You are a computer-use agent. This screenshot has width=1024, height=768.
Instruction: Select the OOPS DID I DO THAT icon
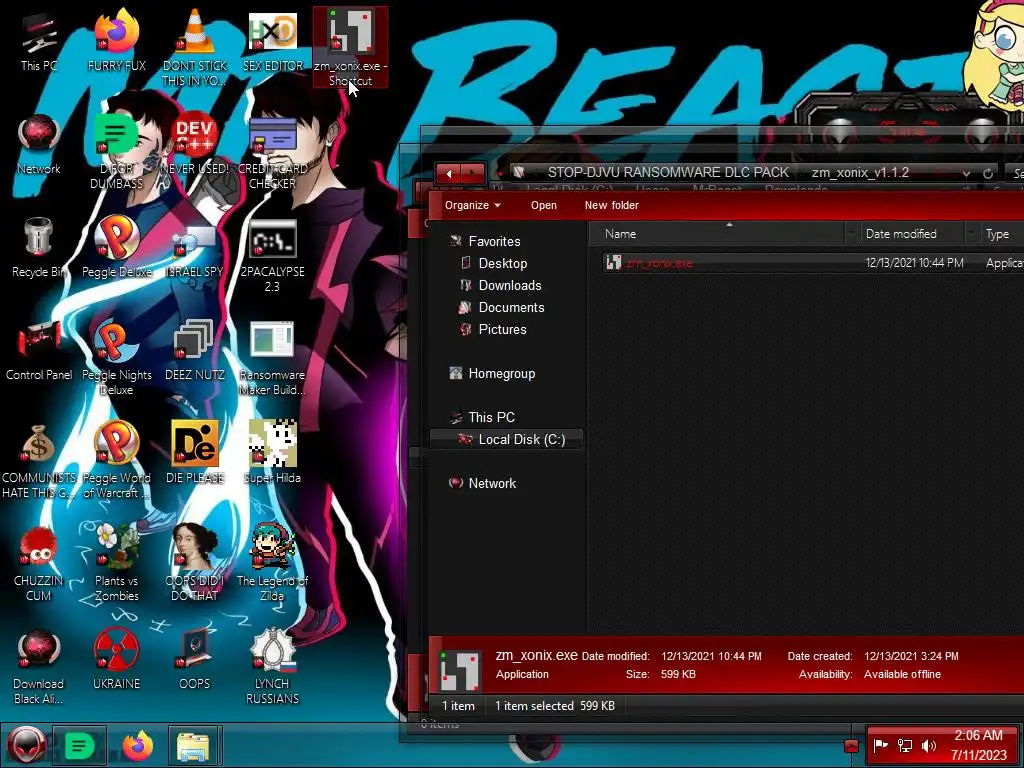[x=195, y=564]
